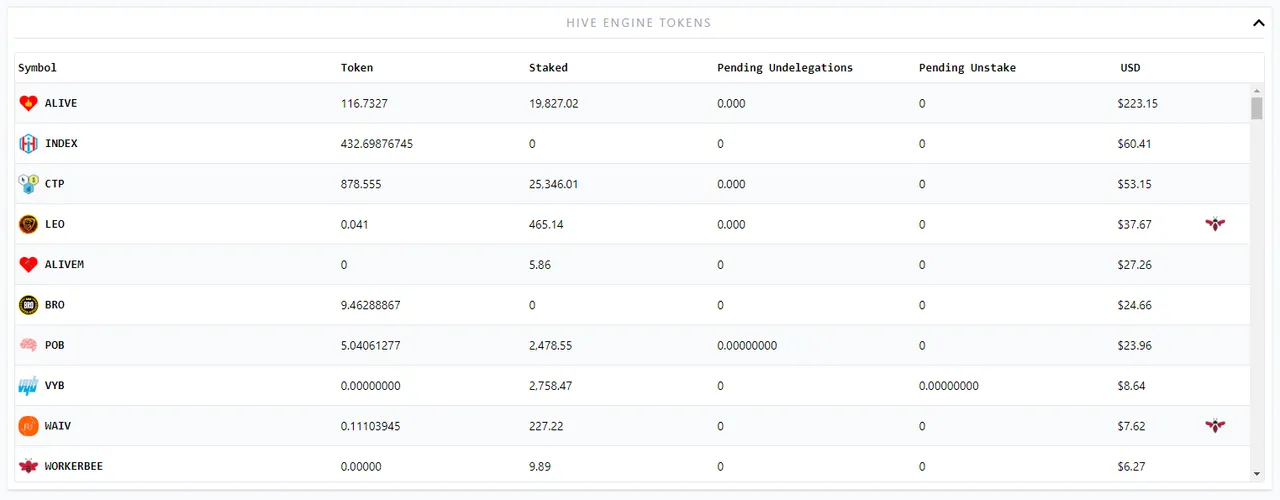Viewport: 1280px width, 500px height.
Task: Select the ALIVE symbol name
Action: coord(61,103)
